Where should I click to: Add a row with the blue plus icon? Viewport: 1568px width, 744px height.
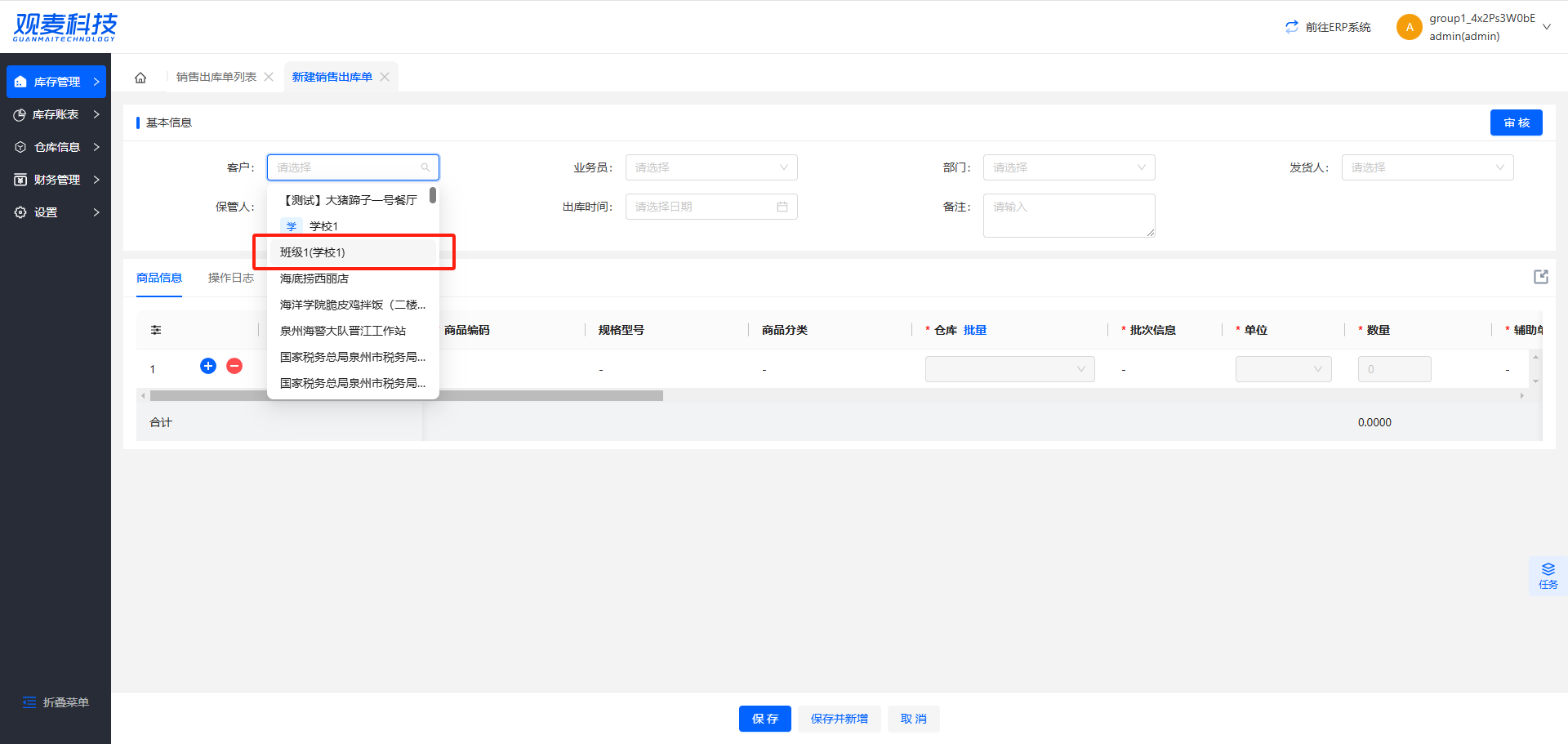(208, 366)
